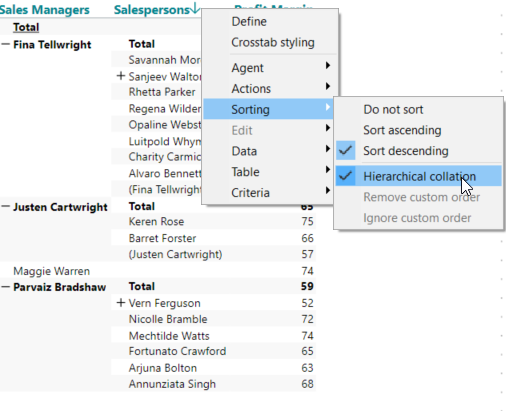This screenshot has height=411, width=506.
Task: Open the Criteria submenu
Action: [x=269, y=193]
